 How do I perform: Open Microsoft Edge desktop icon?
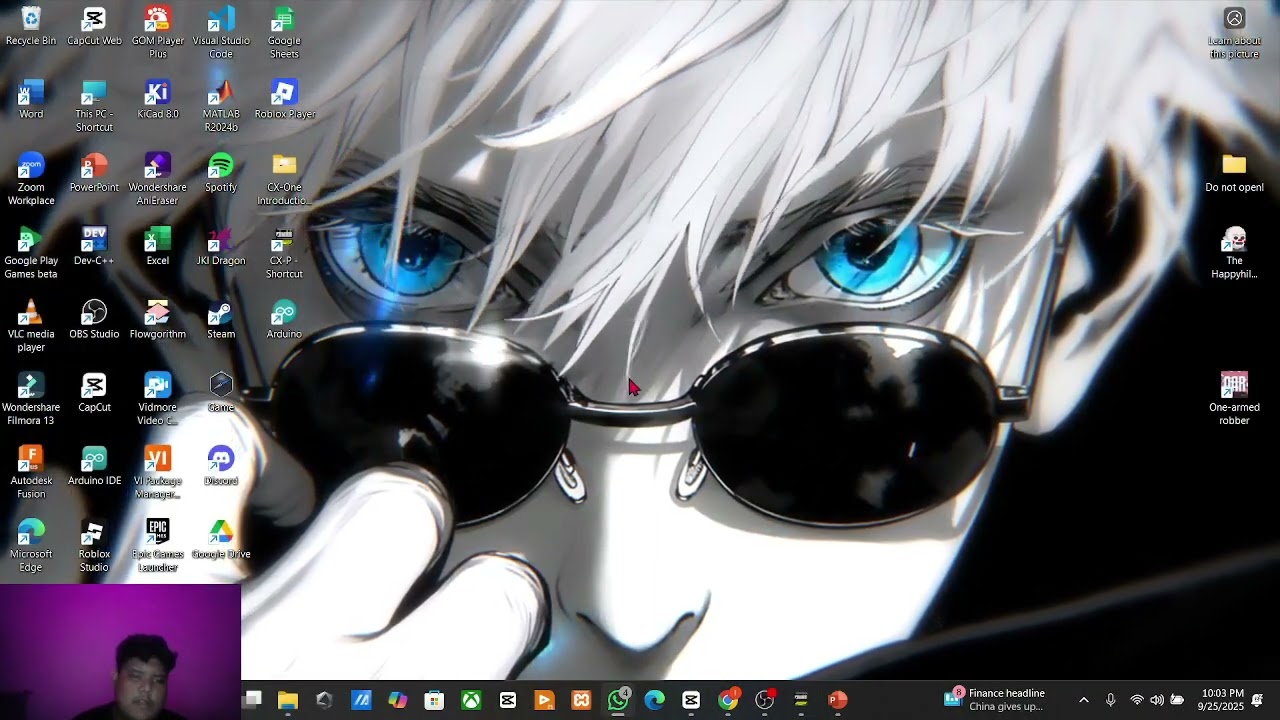31,546
